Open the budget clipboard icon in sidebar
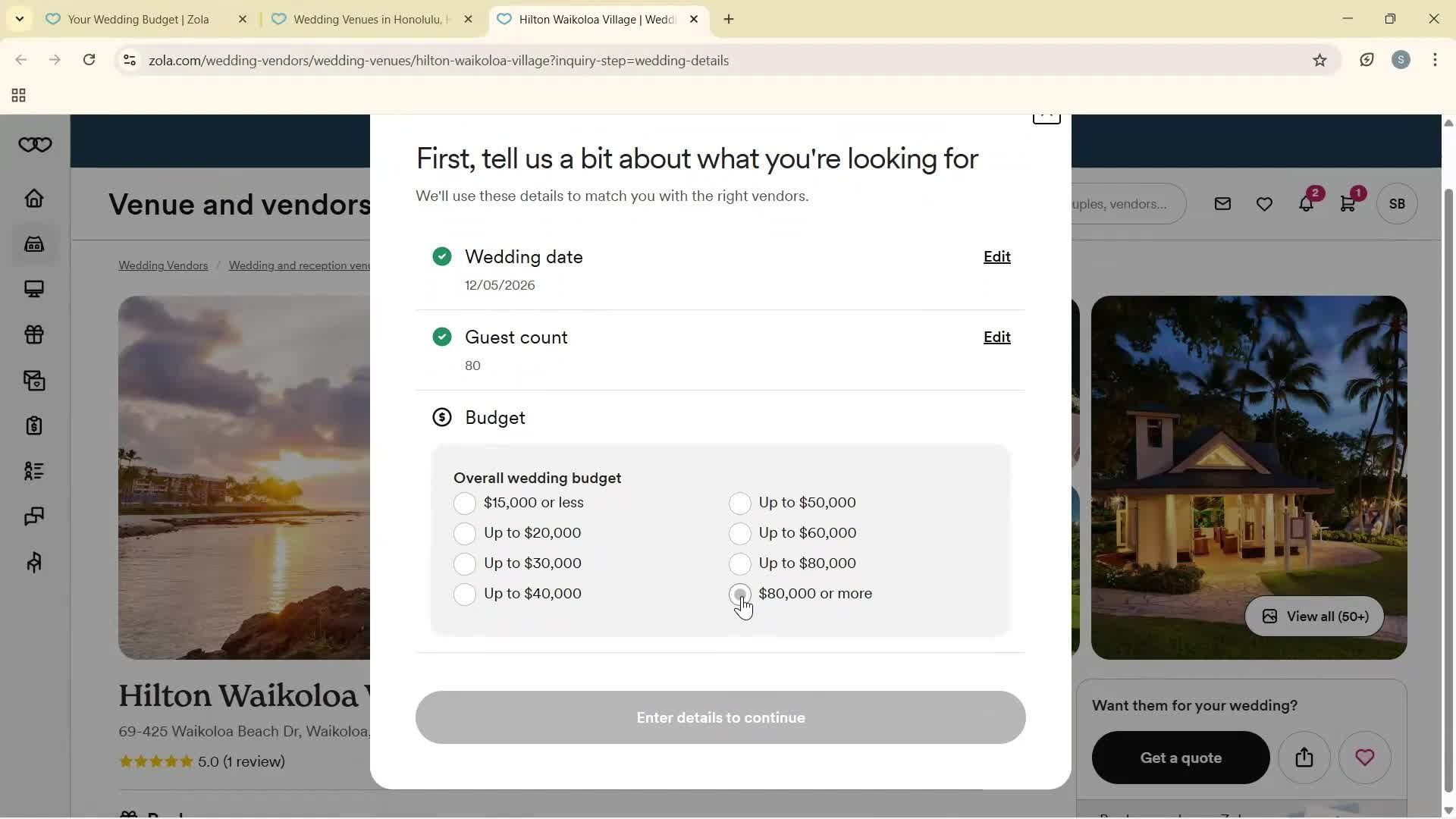Image resolution: width=1456 pixels, height=819 pixels. [x=34, y=425]
